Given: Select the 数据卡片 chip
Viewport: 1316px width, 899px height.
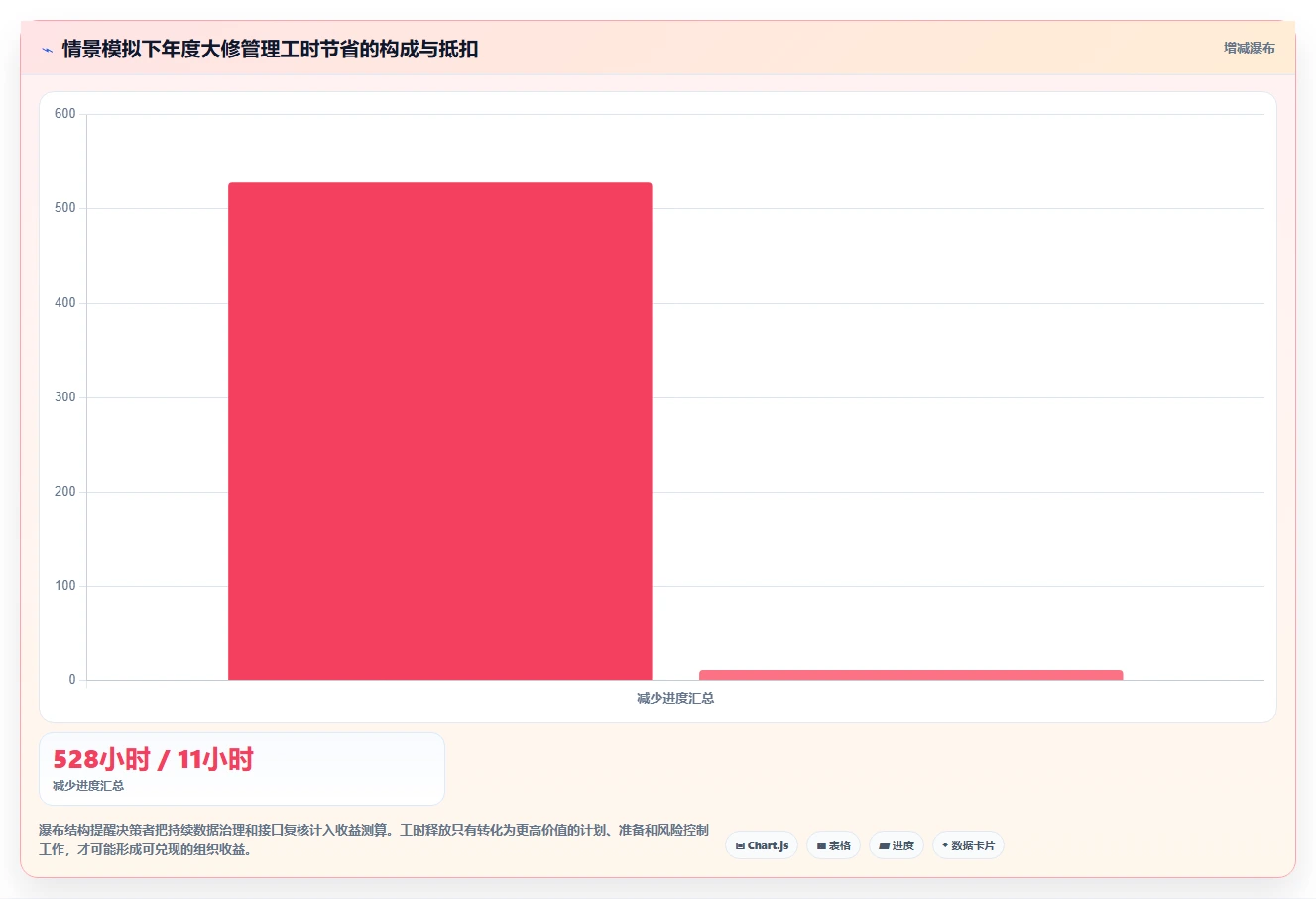Looking at the screenshot, I should [968, 845].
